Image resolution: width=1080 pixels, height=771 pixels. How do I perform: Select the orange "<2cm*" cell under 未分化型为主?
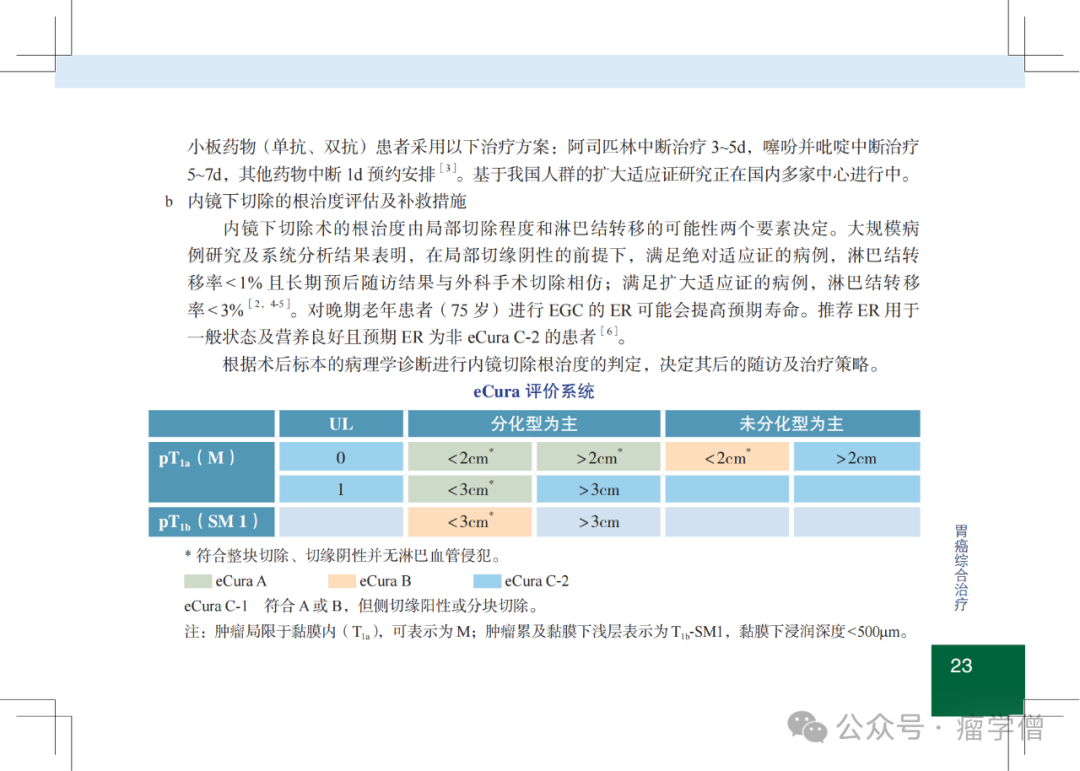pos(727,457)
